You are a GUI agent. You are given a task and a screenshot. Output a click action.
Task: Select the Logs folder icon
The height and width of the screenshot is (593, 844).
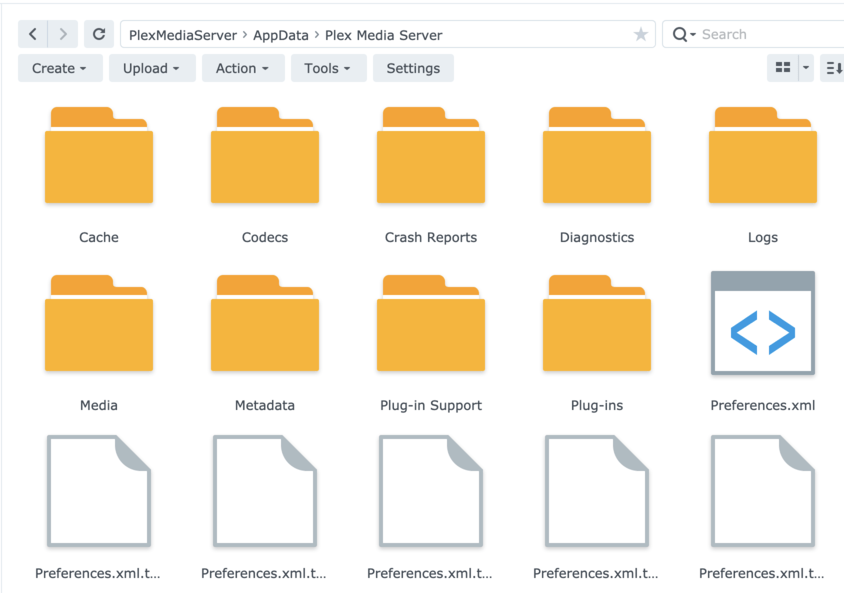[763, 156]
